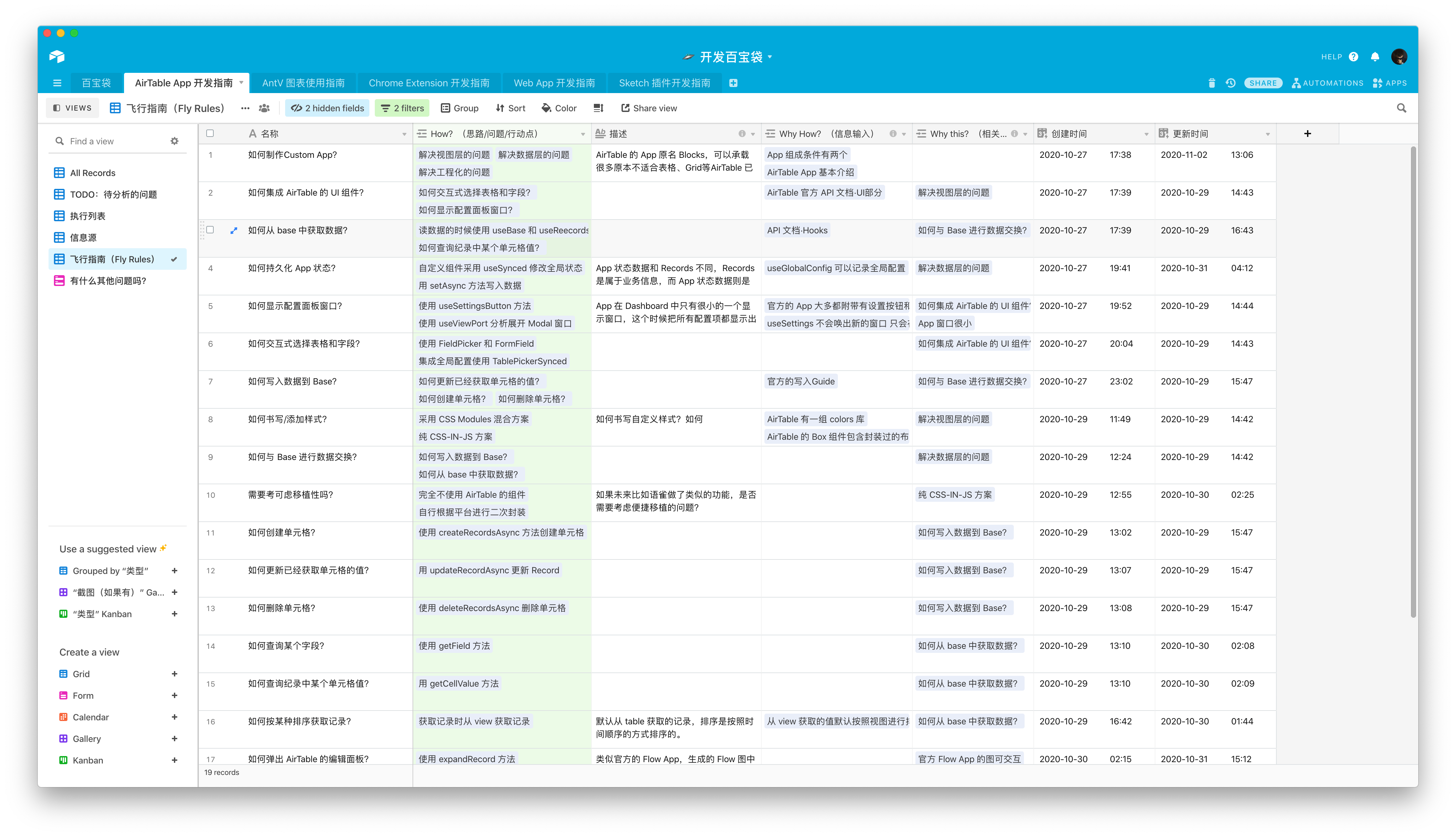Open base revision history icon
The image size is (1456, 837).
click(1230, 83)
